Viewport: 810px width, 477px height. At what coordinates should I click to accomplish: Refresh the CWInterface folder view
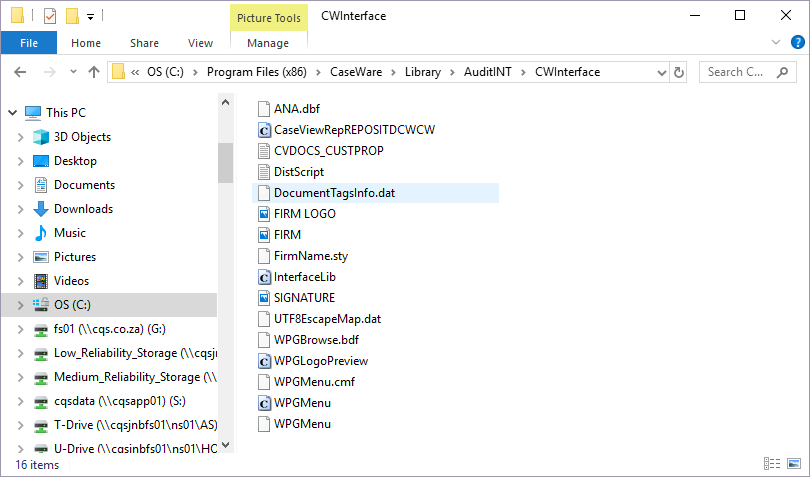[679, 72]
